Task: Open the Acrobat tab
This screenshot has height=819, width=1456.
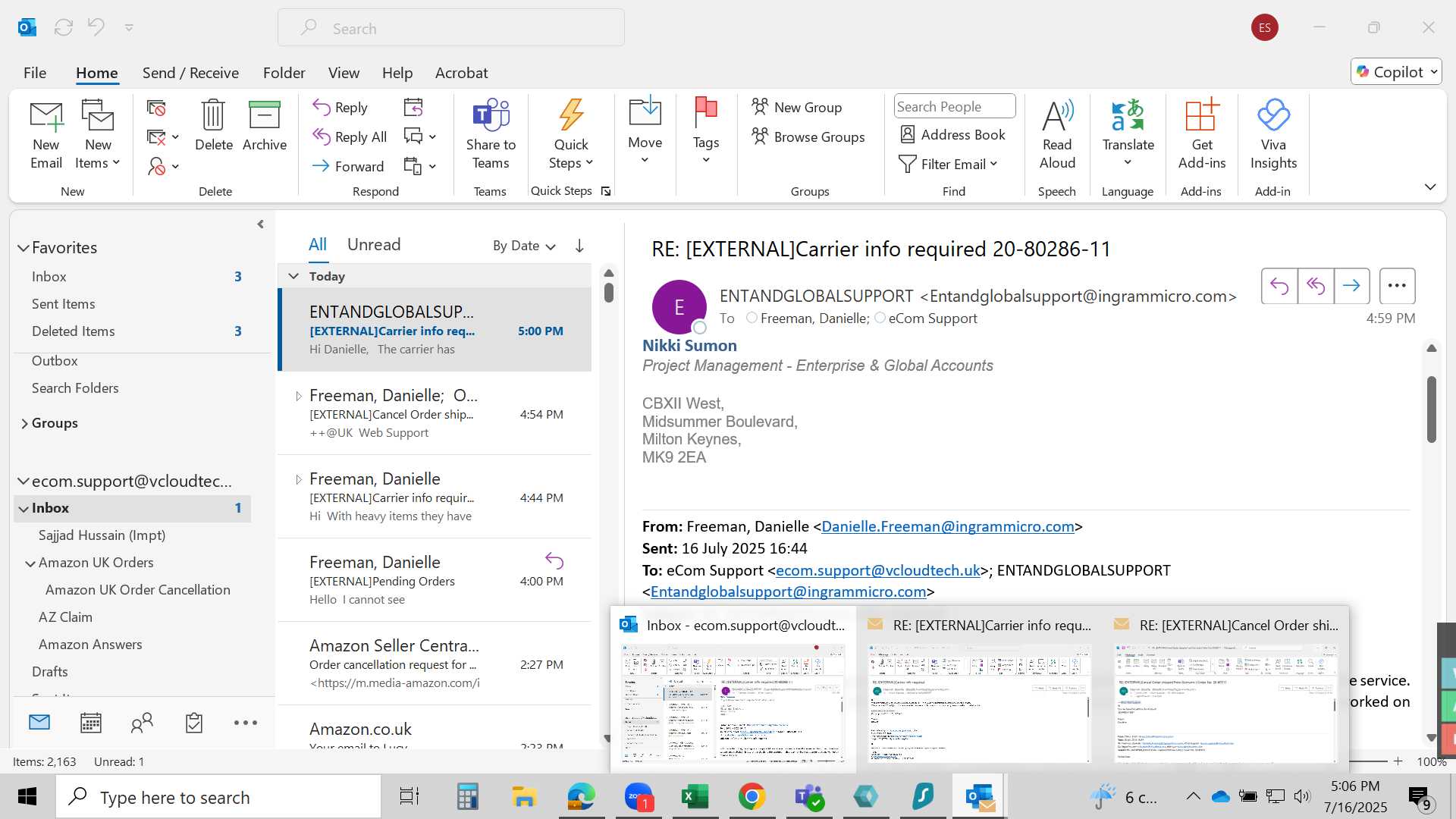Action: click(461, 73)
